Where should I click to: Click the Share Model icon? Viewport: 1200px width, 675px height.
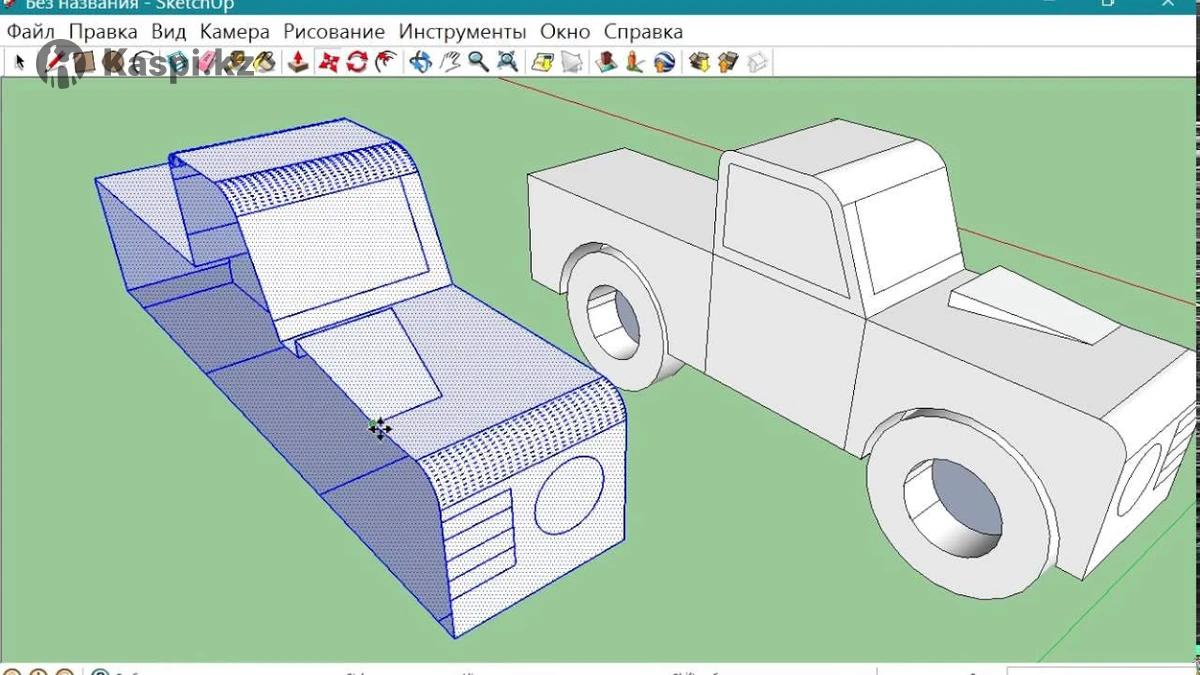click(x=728, y=62)
